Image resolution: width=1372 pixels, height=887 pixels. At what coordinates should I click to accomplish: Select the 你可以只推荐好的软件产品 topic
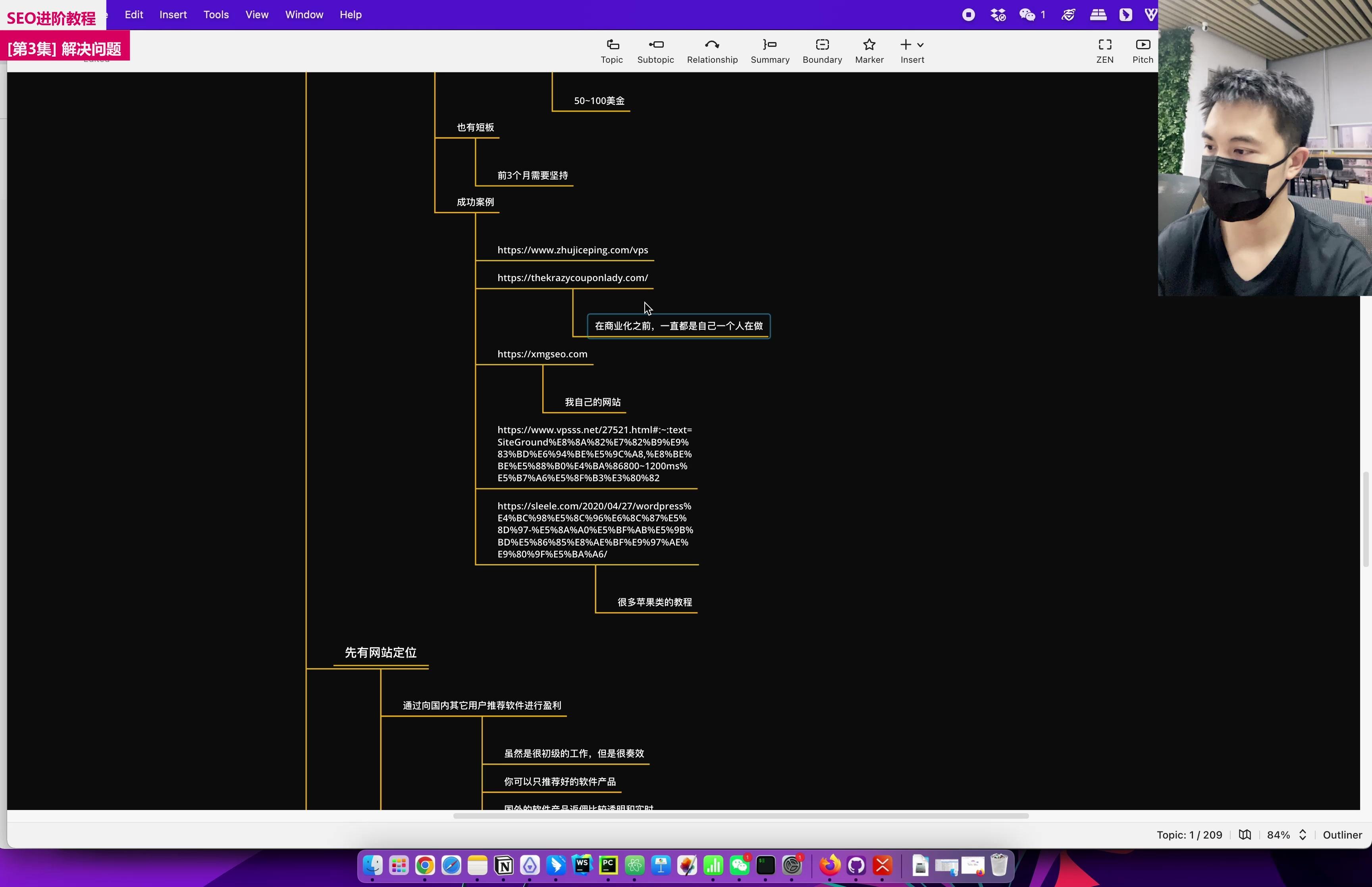560,782
